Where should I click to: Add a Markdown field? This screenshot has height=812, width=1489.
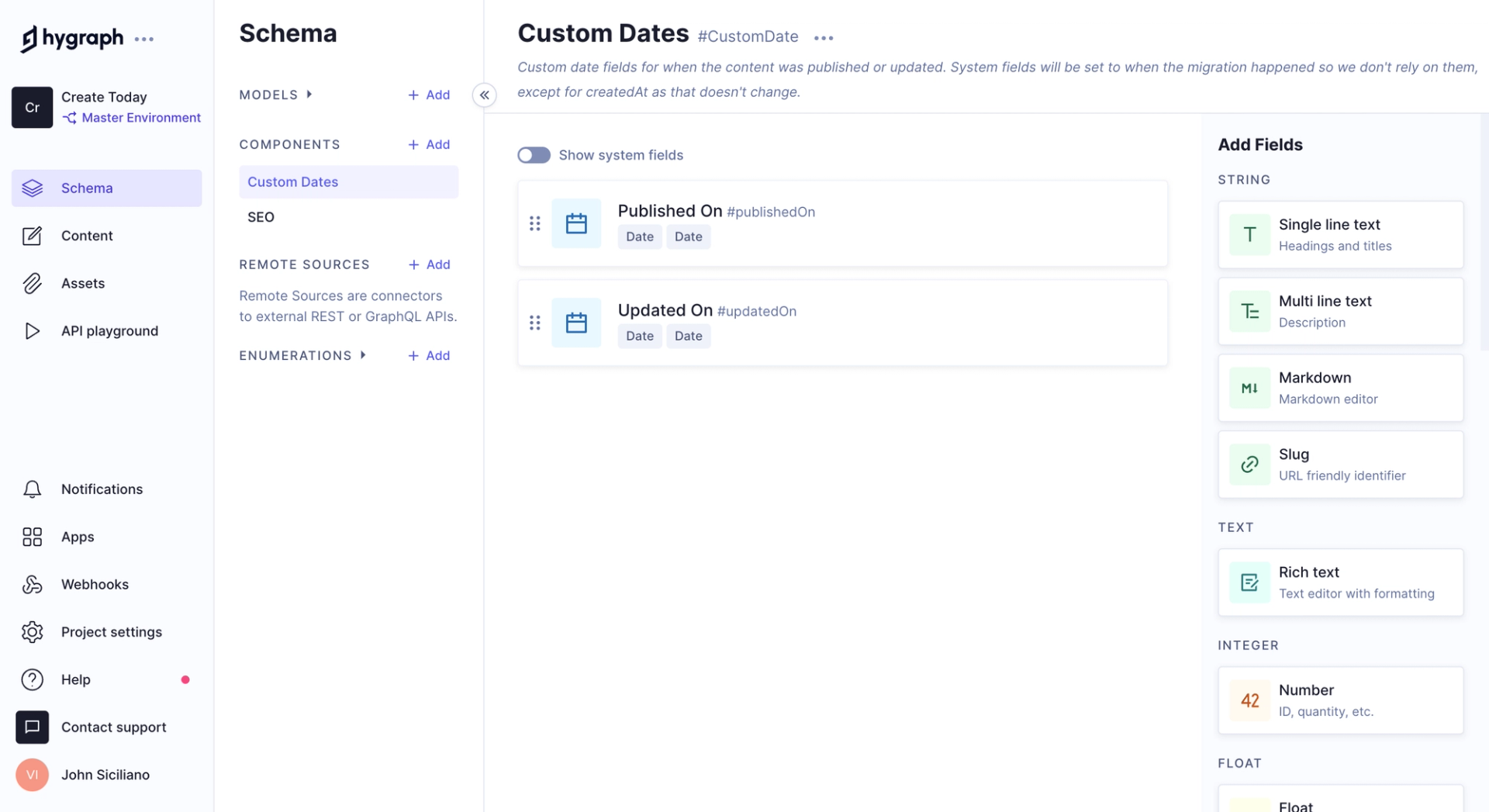click(x=1340, y=388)
